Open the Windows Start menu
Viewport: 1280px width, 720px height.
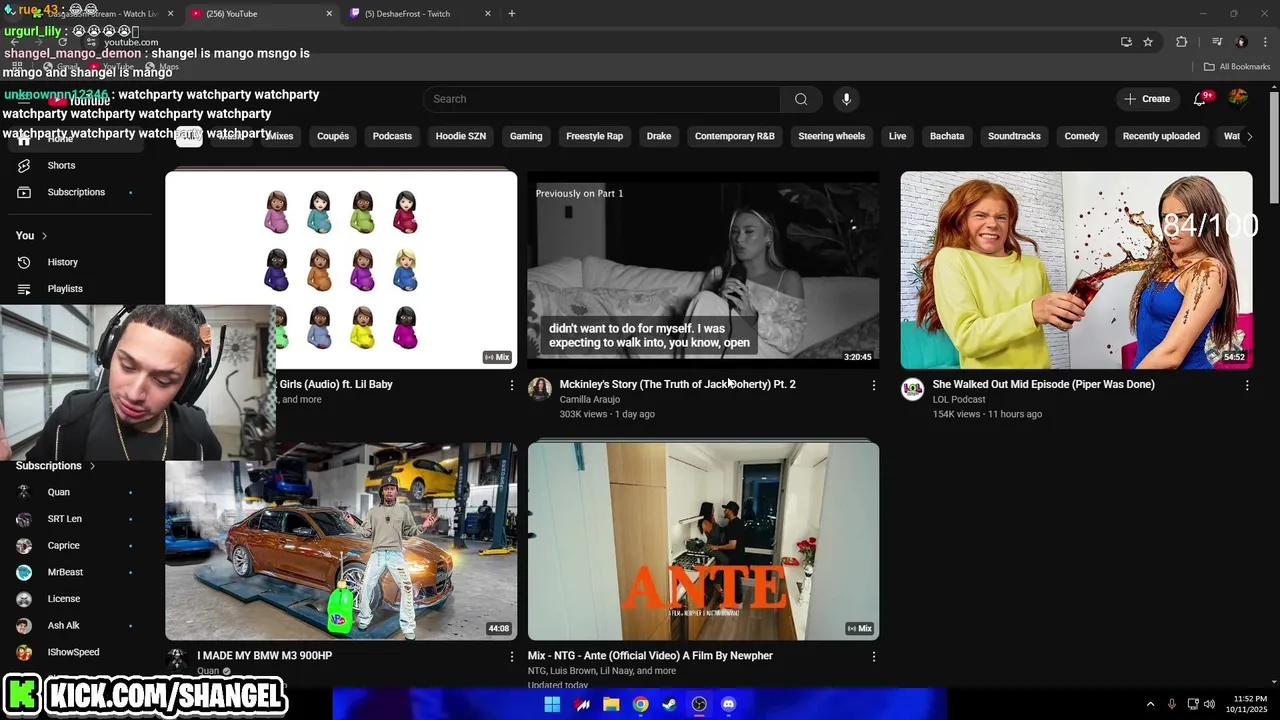click(x=552, y=704)
